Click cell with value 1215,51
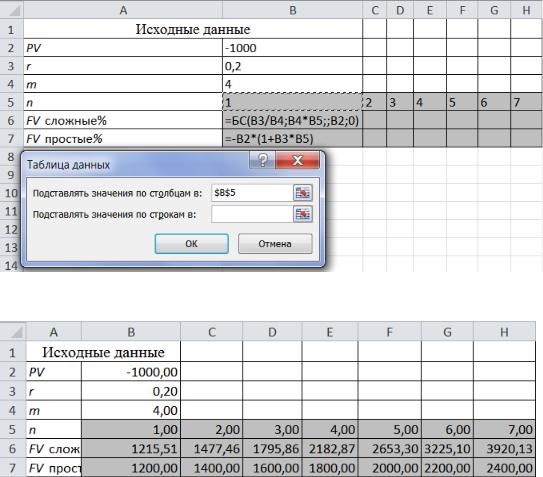This screenshot has width=543, height=477. click(131, 449)
